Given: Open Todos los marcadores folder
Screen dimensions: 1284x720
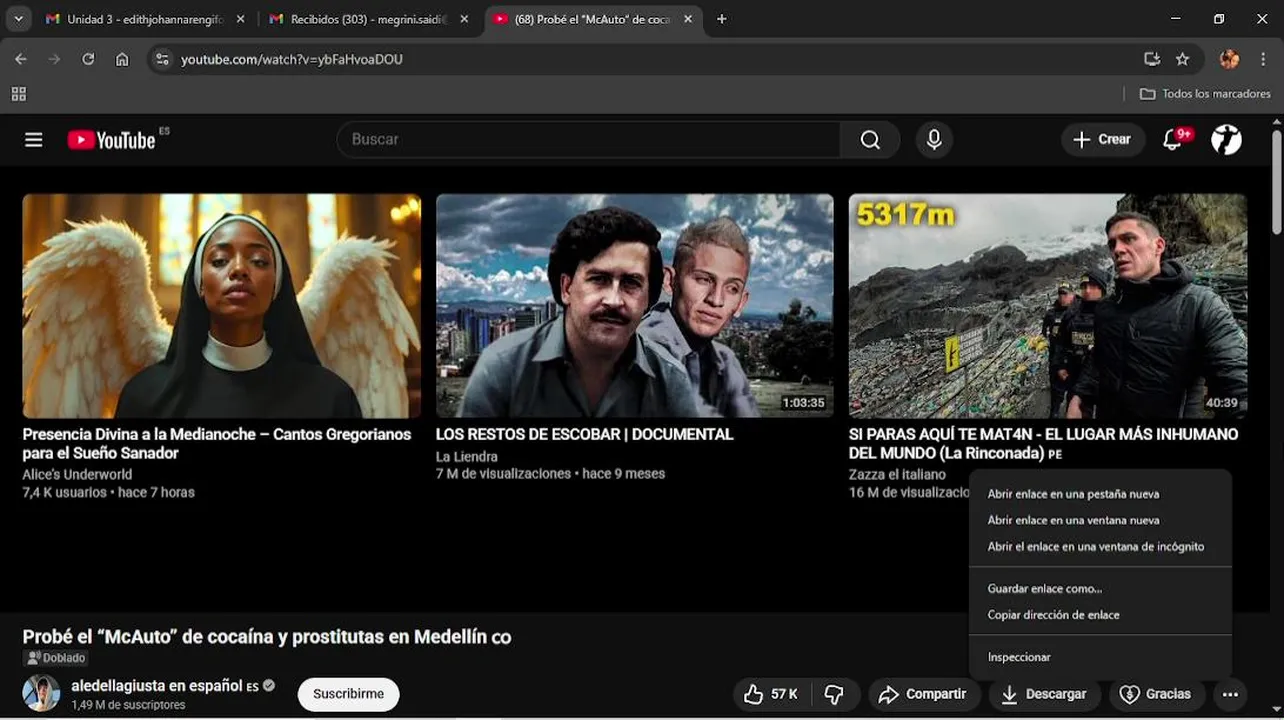Looking at the screenshot, I should pos(1205,94).
